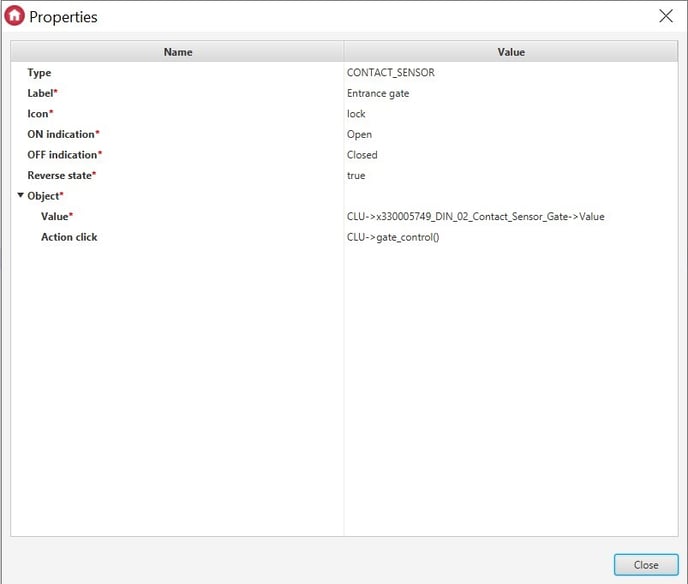The image size is (688, 584).
Task: Select the Action click property name
Action: [x=69, y=237]
